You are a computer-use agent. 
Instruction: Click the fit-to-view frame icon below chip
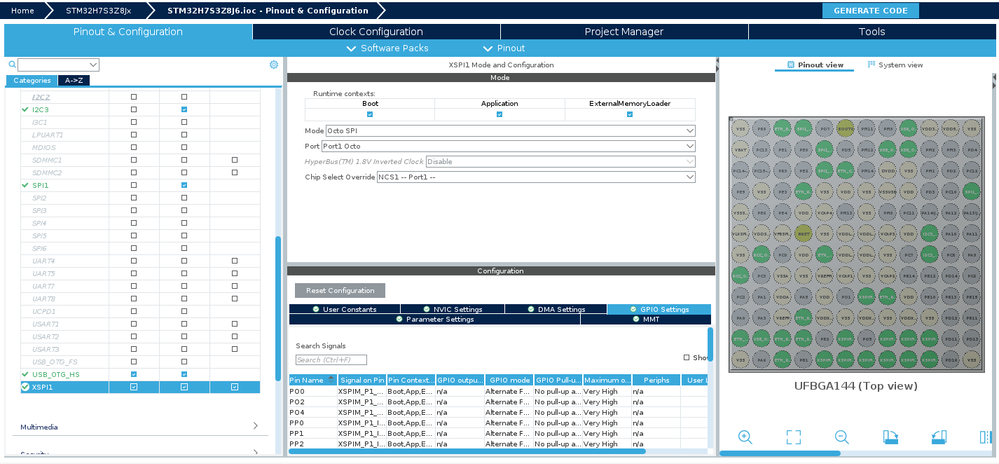(x=793, y=437)
